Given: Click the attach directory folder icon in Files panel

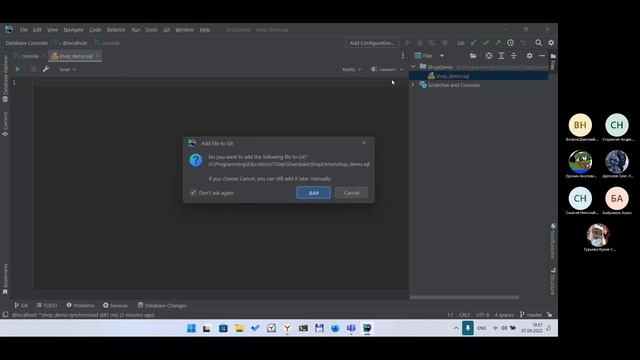Looking at the screenshot, I should tap(473, 56).
